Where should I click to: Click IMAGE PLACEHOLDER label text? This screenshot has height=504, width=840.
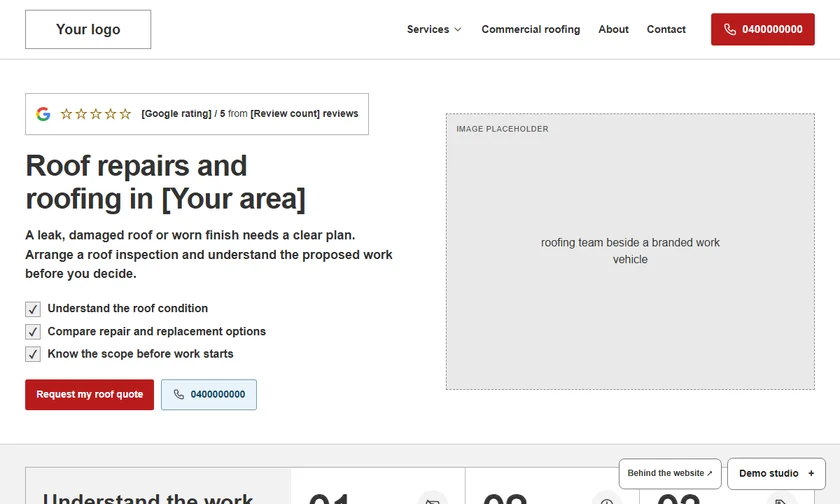tap(502, 129)
